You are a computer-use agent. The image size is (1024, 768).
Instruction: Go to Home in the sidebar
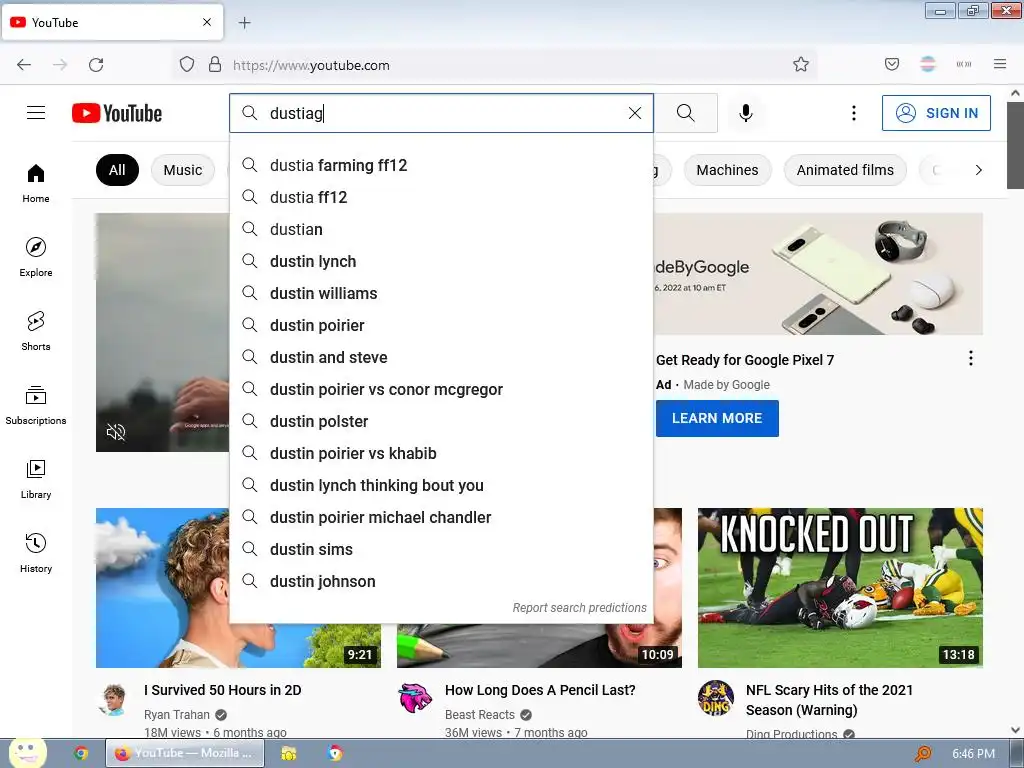36,184
